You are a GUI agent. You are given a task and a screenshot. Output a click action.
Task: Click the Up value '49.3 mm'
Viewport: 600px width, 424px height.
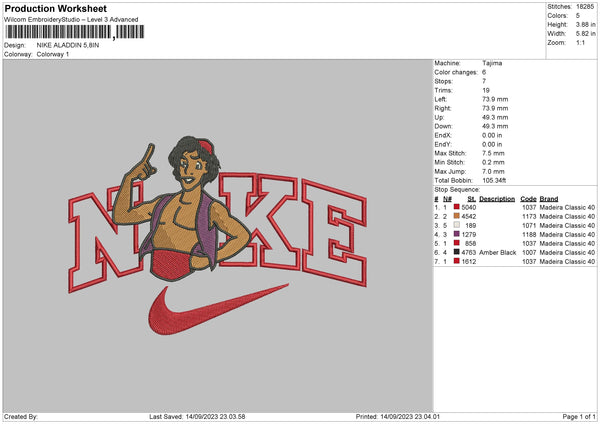[x=495, y=117]
